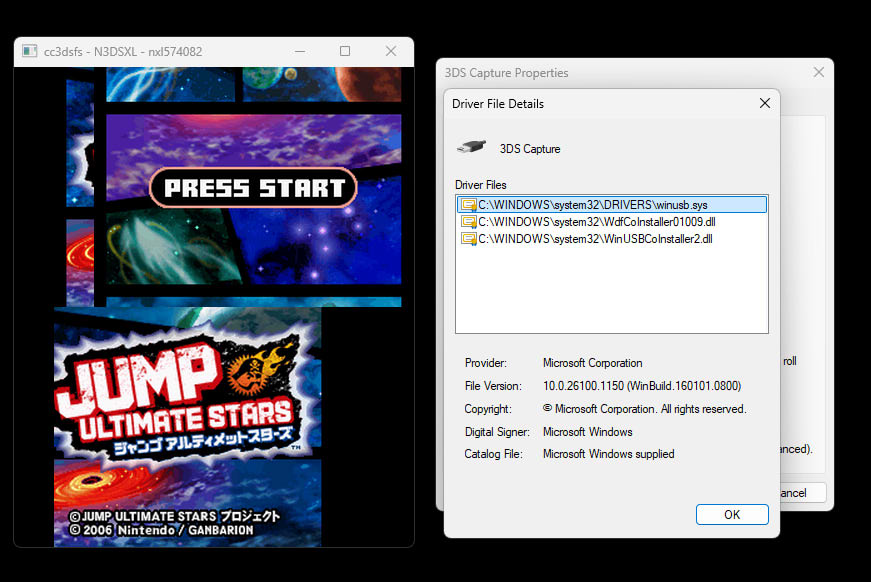Click the winusb.sys file icon

pyautogui.click(x=469, y=205)
